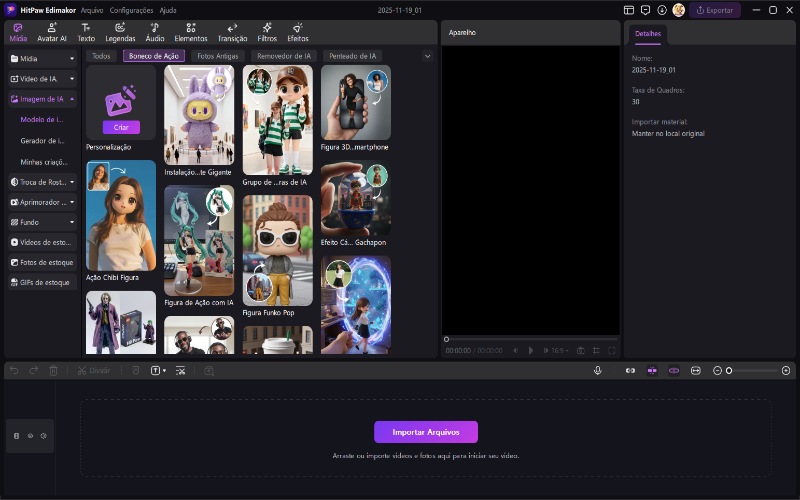Open the Transição transitions panel
Screen dimensions: 800x500
(232, 32)
